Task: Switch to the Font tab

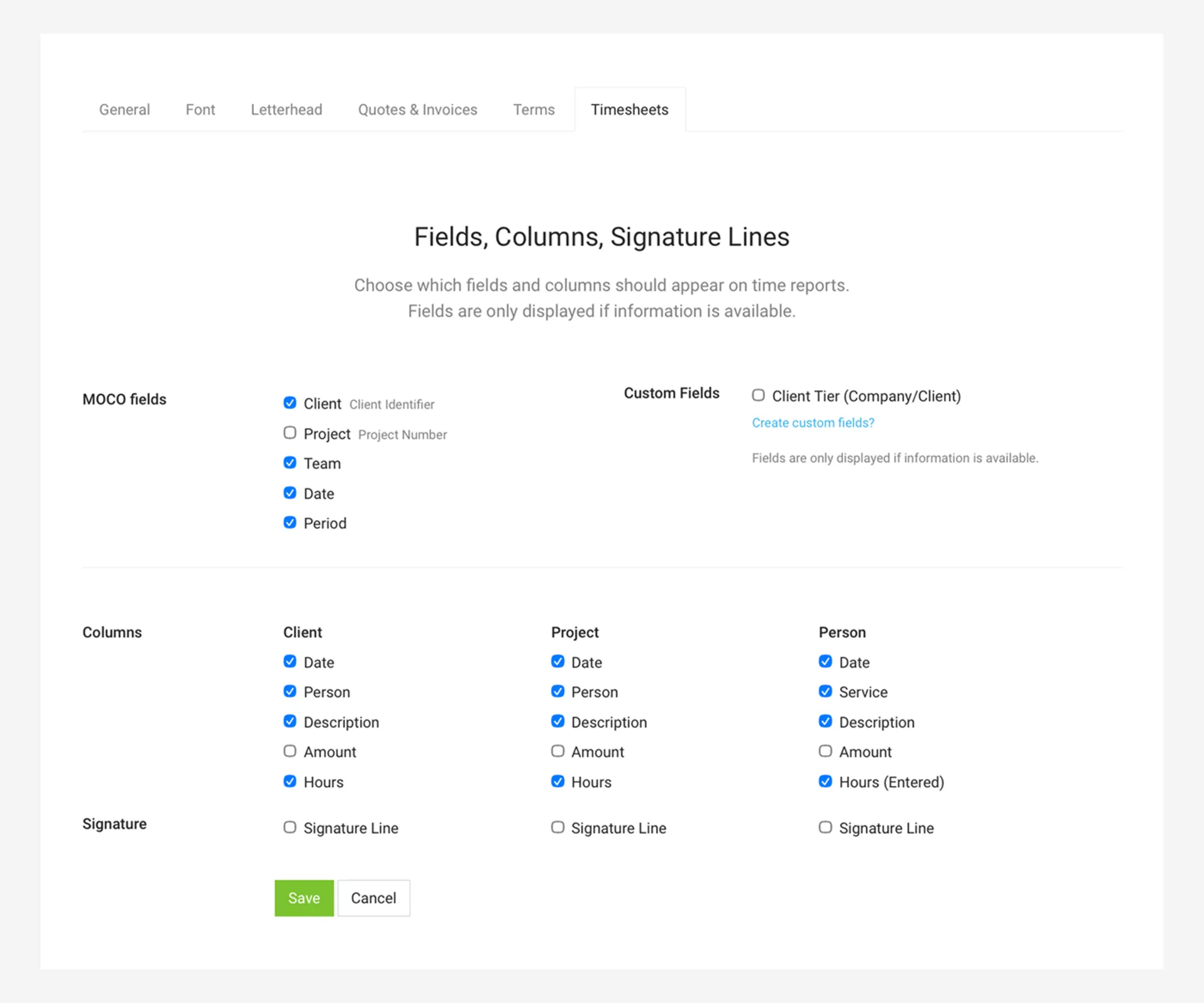Action: click(x=200, y=110)
